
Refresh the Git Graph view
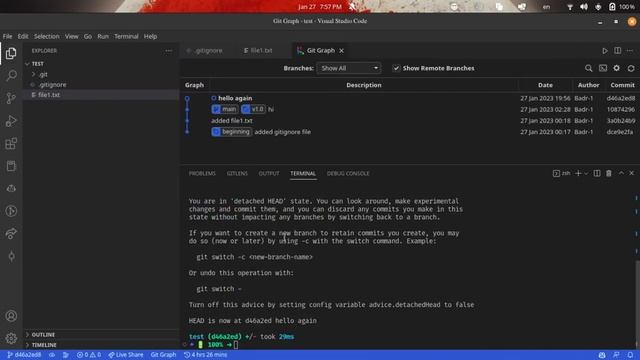[x=631, y=68]
